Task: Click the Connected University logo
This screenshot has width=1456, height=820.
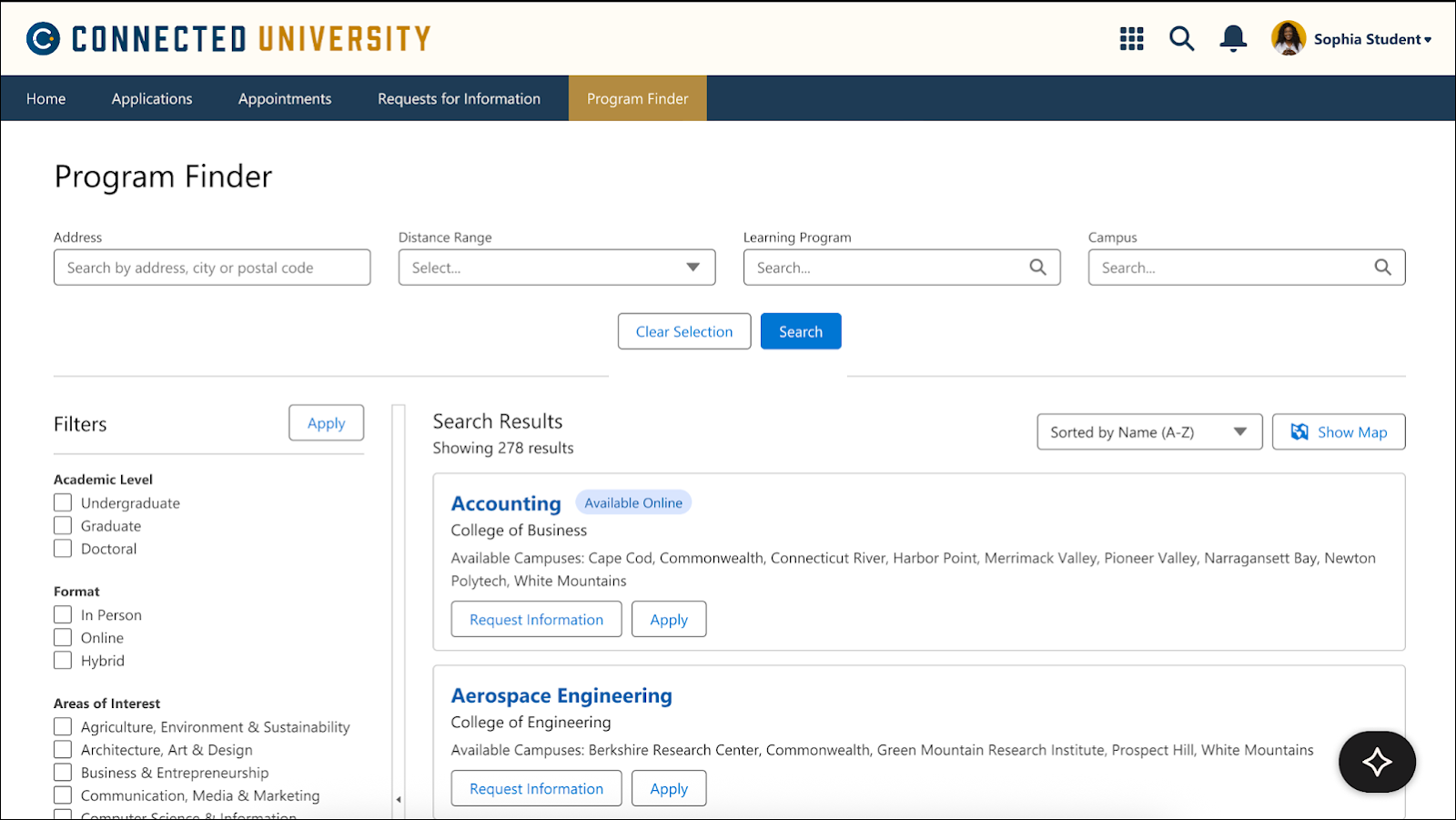Action: (x=227, y=37)
